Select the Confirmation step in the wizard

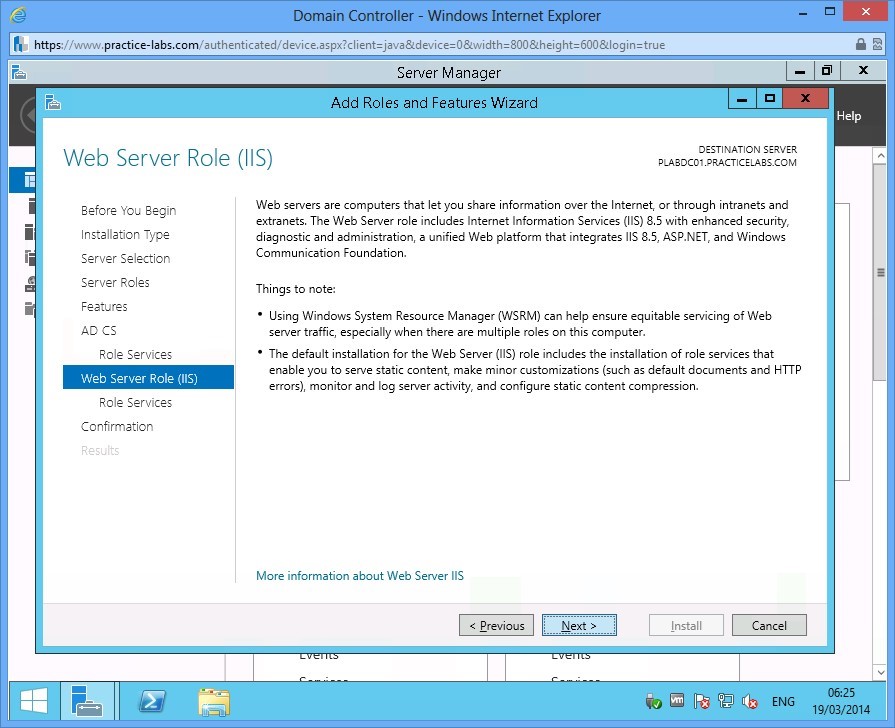click(x=117, y=426)
